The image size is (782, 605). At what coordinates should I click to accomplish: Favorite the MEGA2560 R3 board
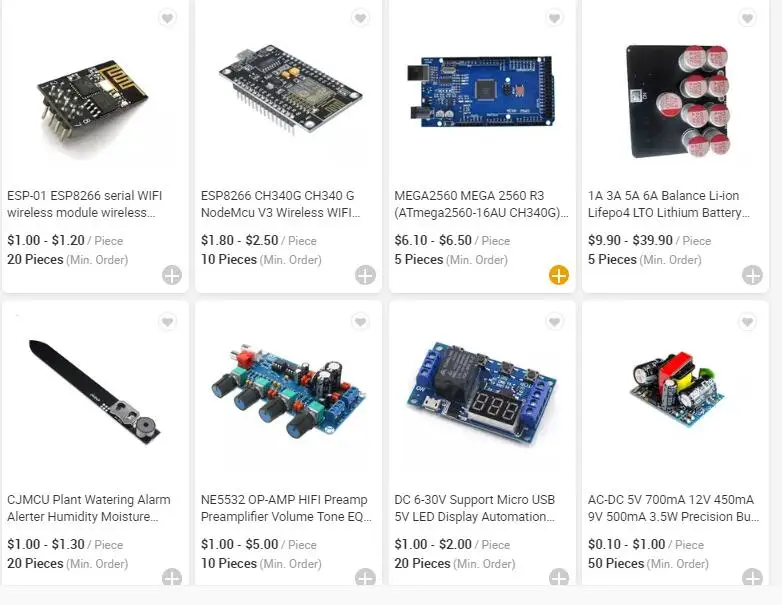point(554,18)
